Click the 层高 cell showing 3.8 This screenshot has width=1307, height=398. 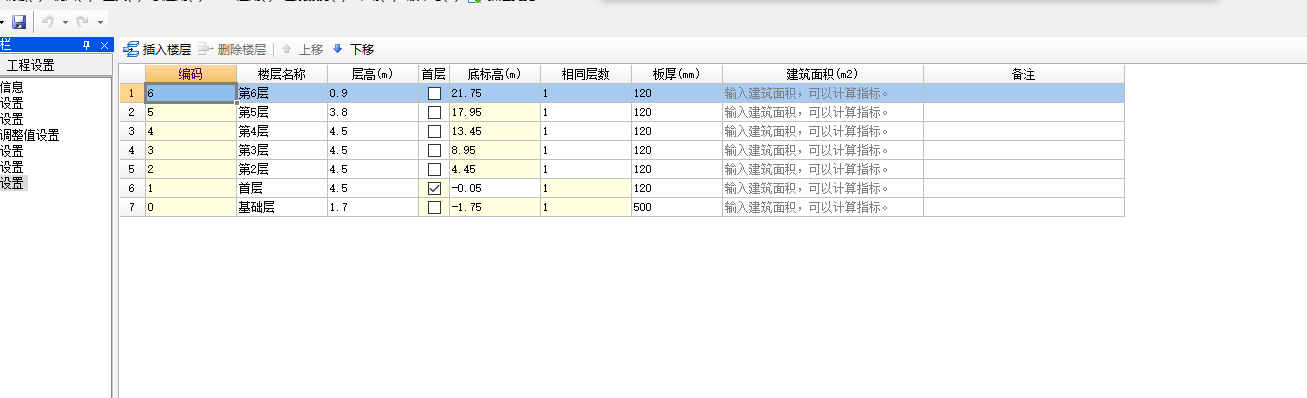pyautogui.click(x=372, y=112)
